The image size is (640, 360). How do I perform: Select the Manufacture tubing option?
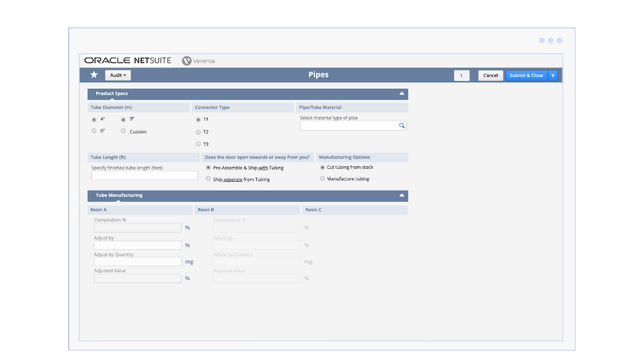322,179
